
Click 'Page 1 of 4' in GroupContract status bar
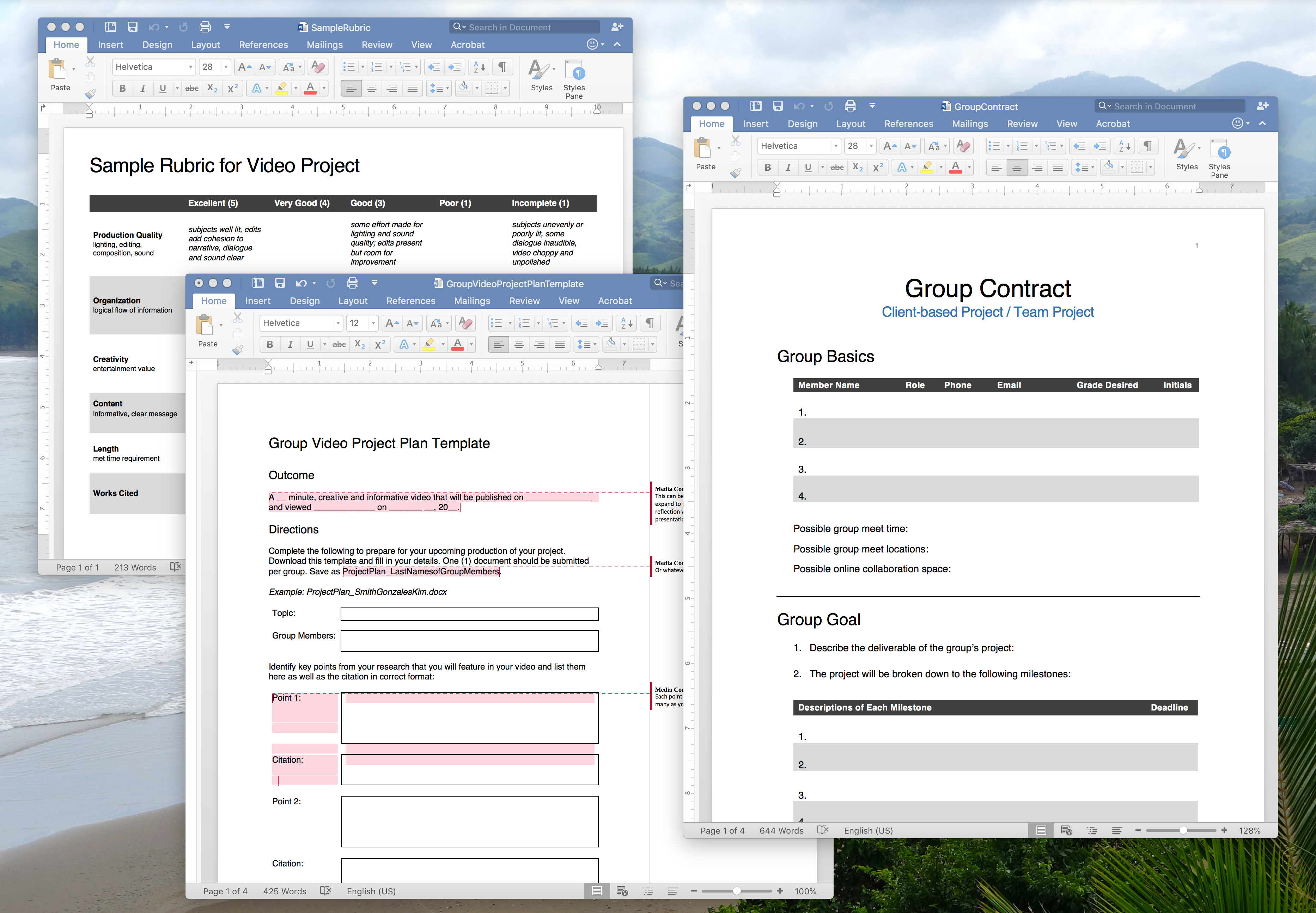722,830
